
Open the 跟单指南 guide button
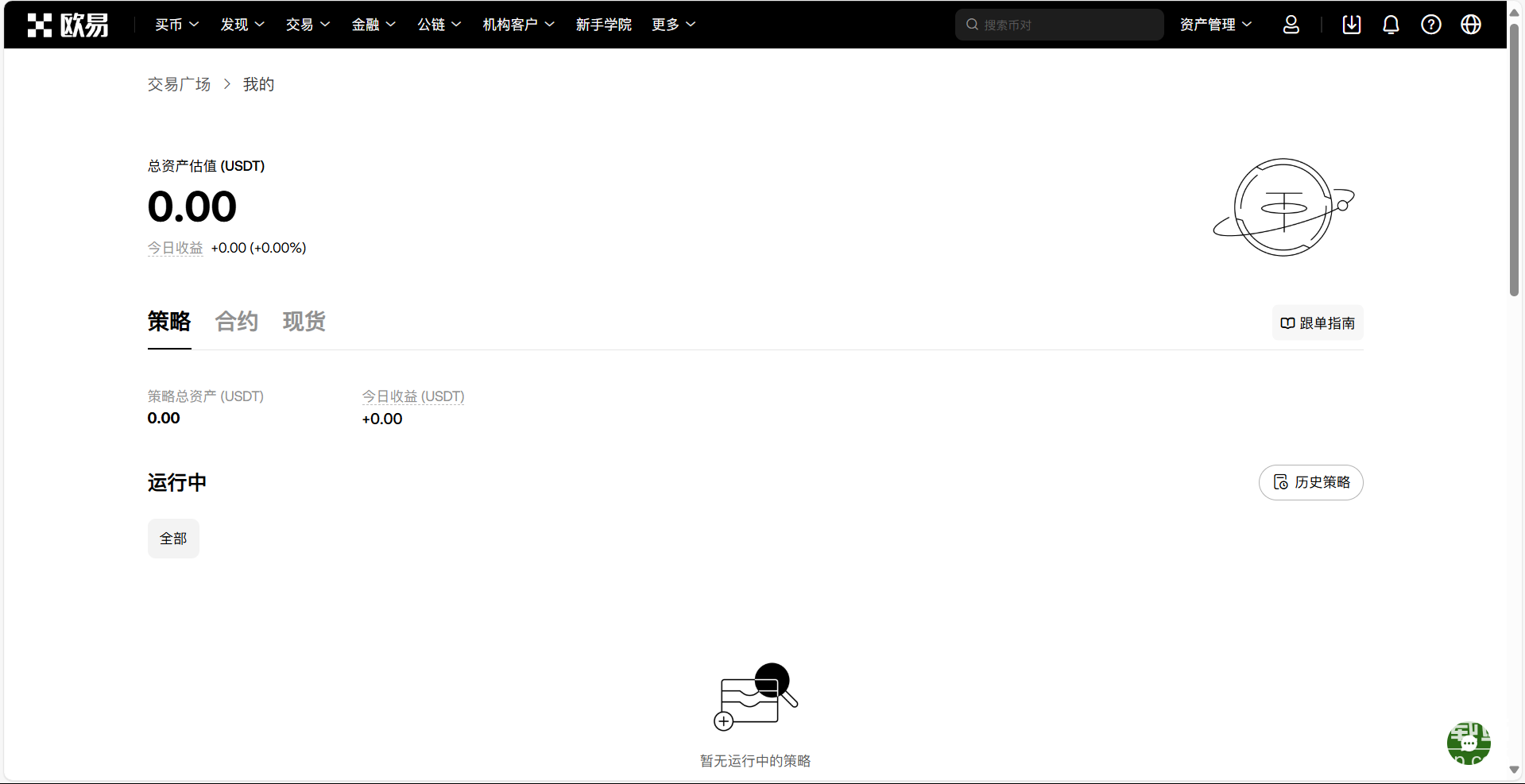coord(1317,323)
